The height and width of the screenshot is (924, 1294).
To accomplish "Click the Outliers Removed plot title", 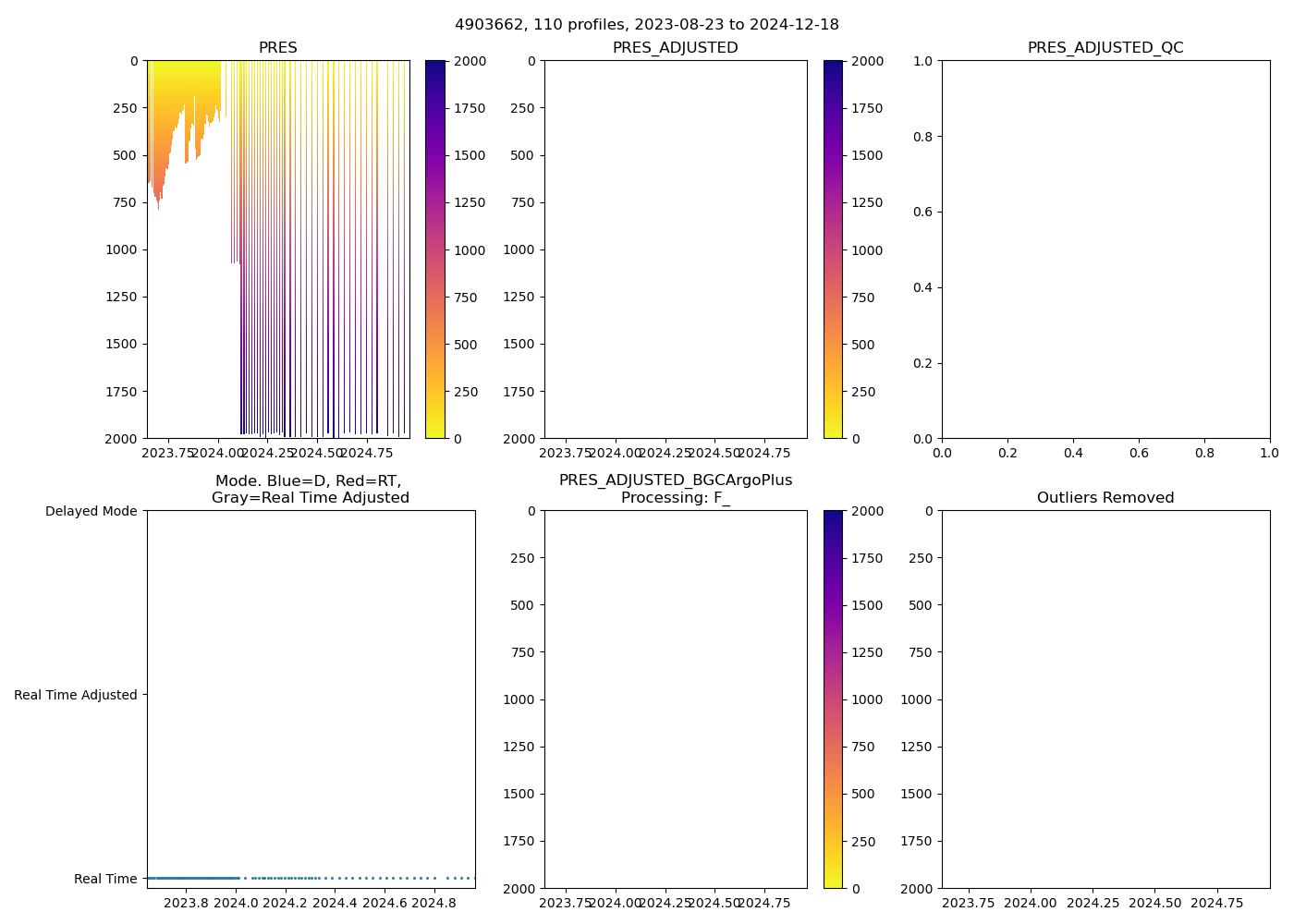I will (1105, 498).
